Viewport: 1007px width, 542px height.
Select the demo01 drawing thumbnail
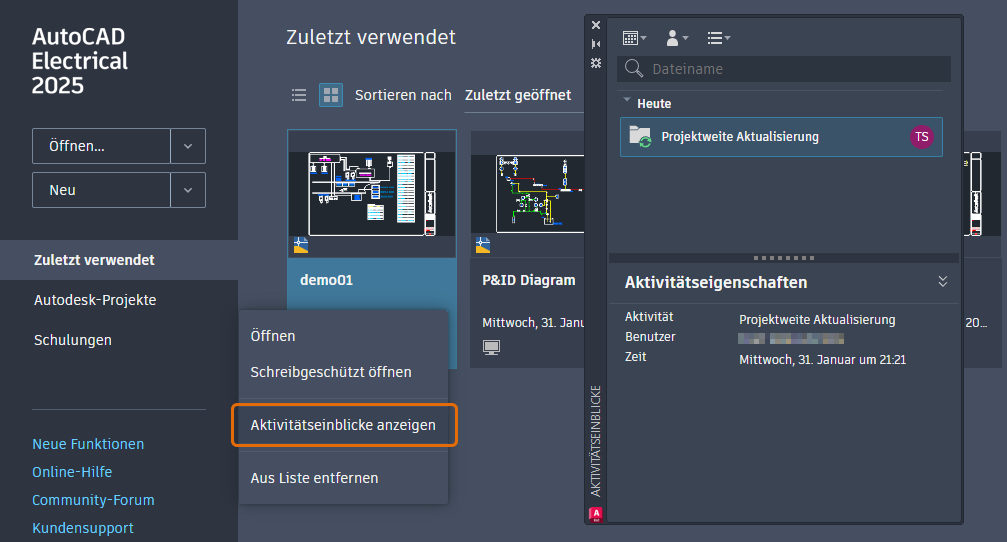[372, 194]
